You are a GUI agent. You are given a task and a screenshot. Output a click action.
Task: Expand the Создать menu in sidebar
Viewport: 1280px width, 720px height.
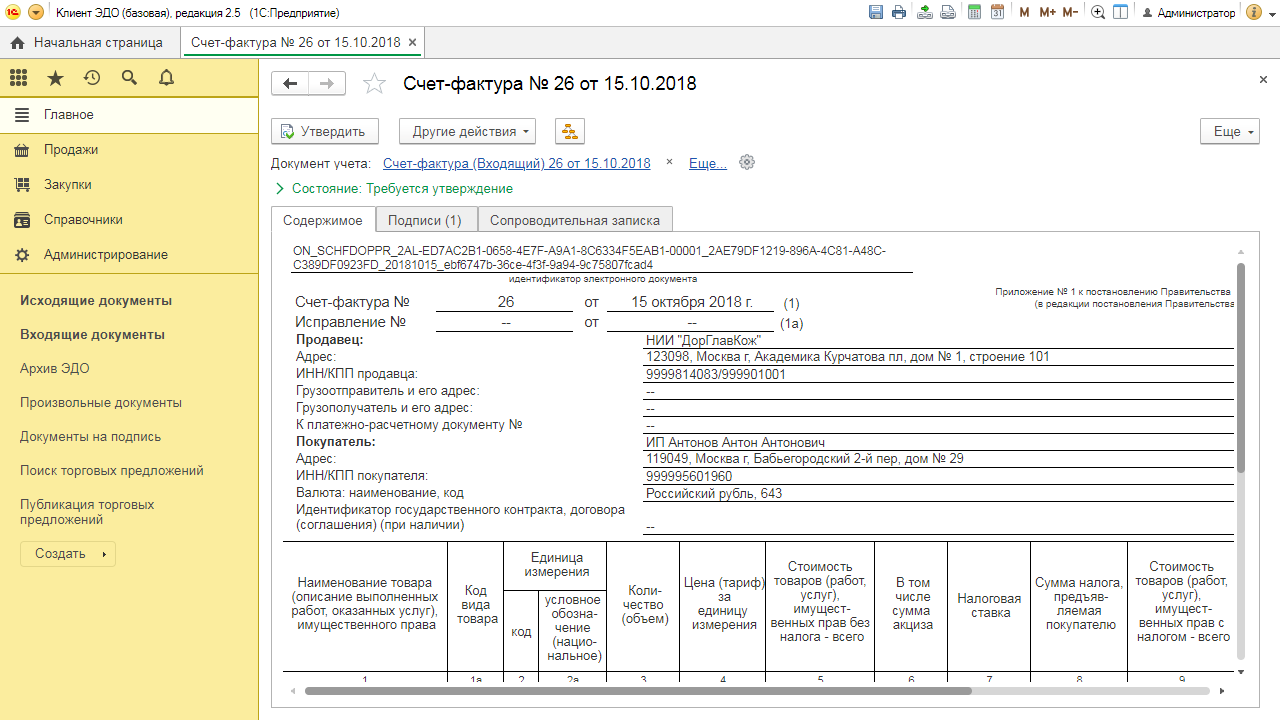tap(68, 554)
